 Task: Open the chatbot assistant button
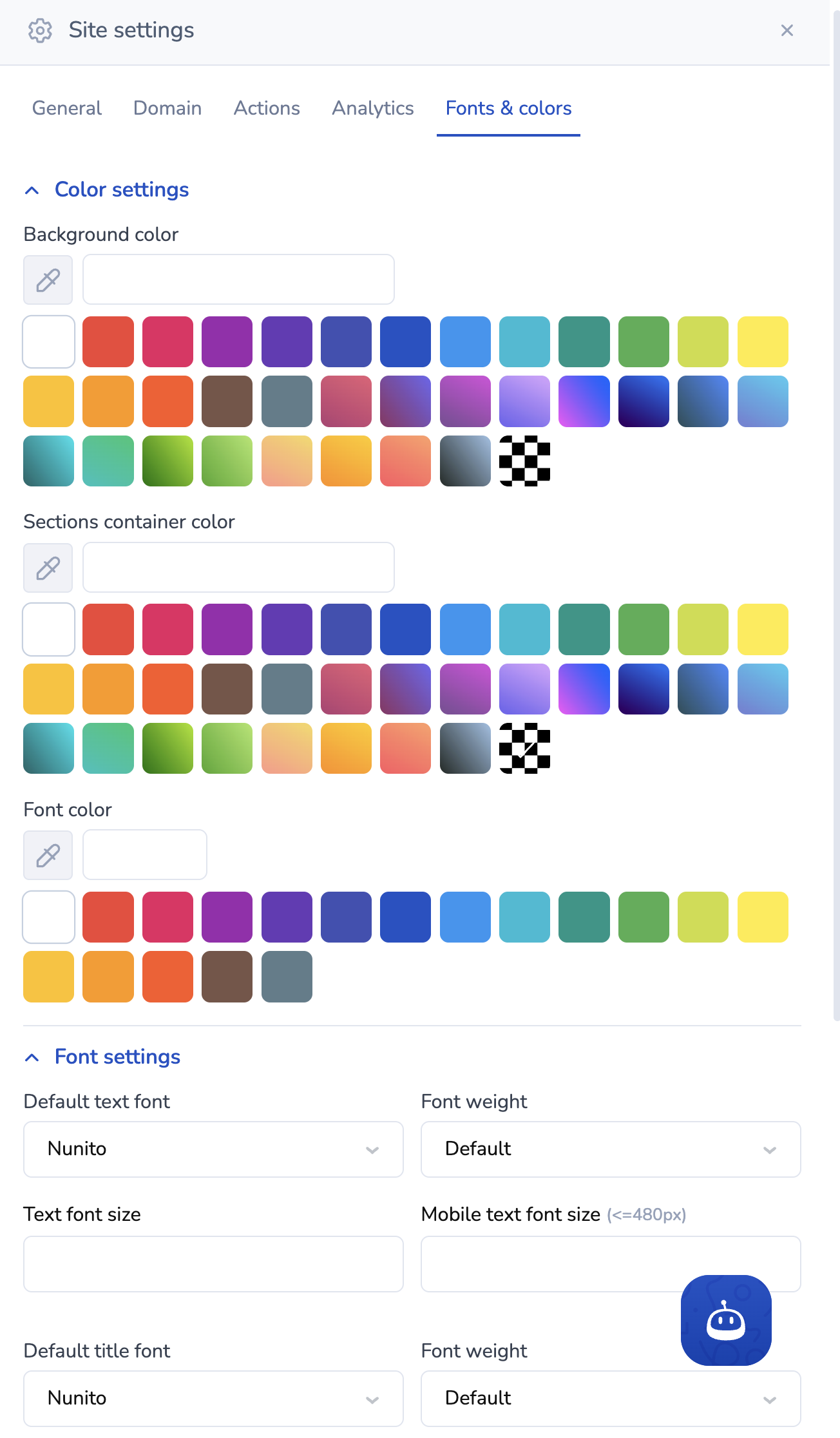[726, 1320]
